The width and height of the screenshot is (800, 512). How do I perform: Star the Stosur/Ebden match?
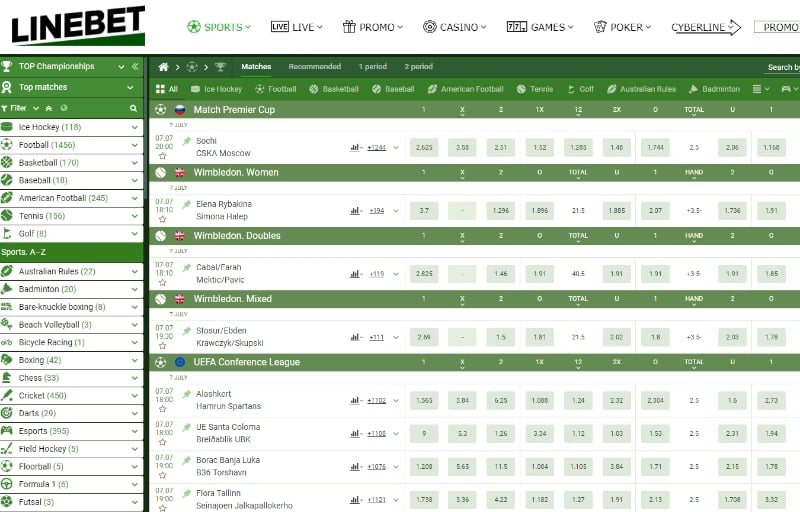tap(163, 346)
